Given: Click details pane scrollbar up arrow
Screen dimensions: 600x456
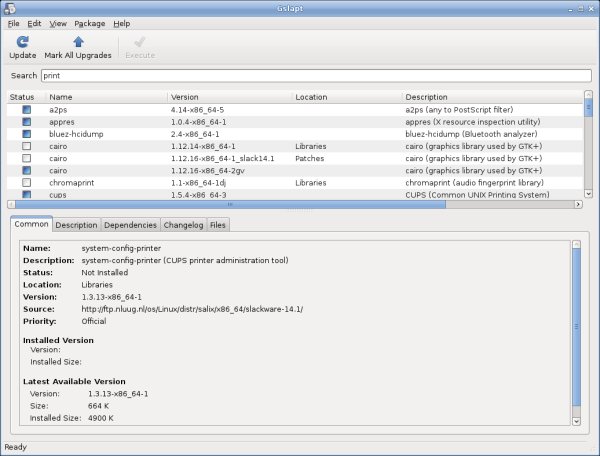Looking at the screenshot, I should tap(576, 244).
